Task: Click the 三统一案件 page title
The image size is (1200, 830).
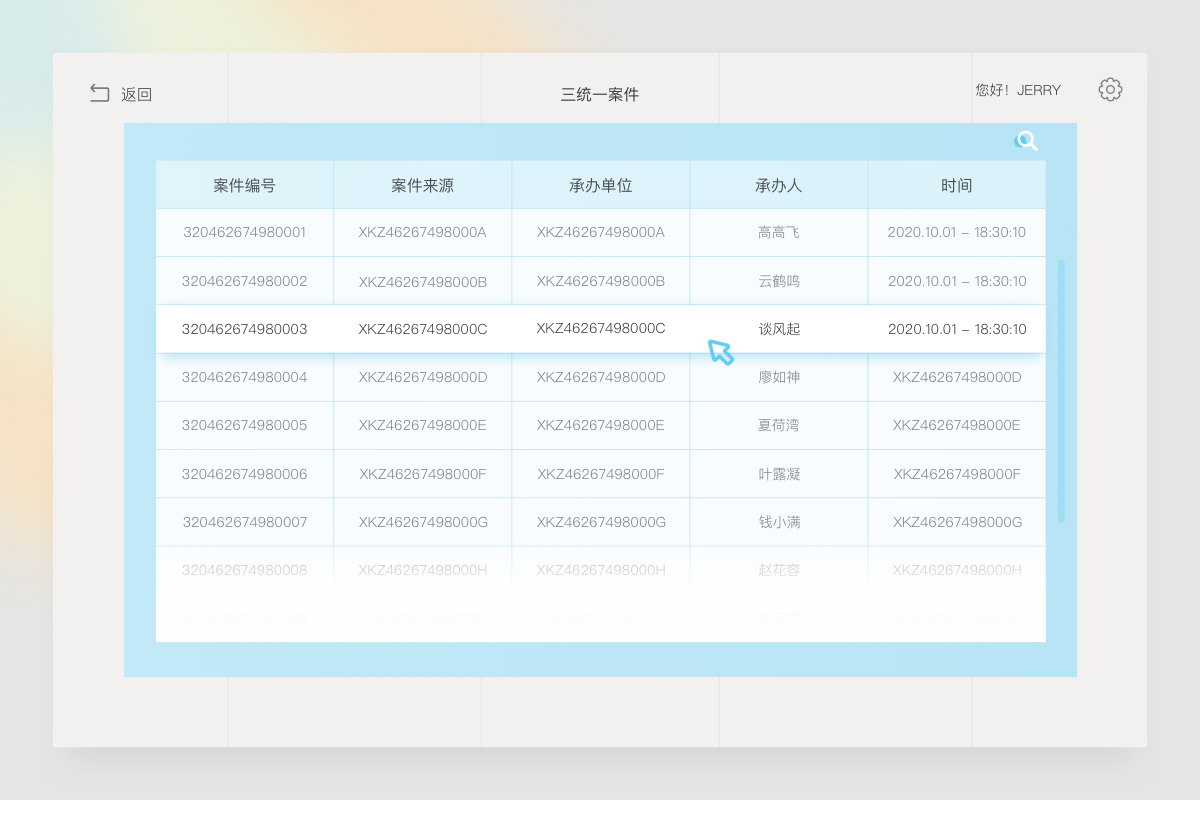Action: [600, 95]
